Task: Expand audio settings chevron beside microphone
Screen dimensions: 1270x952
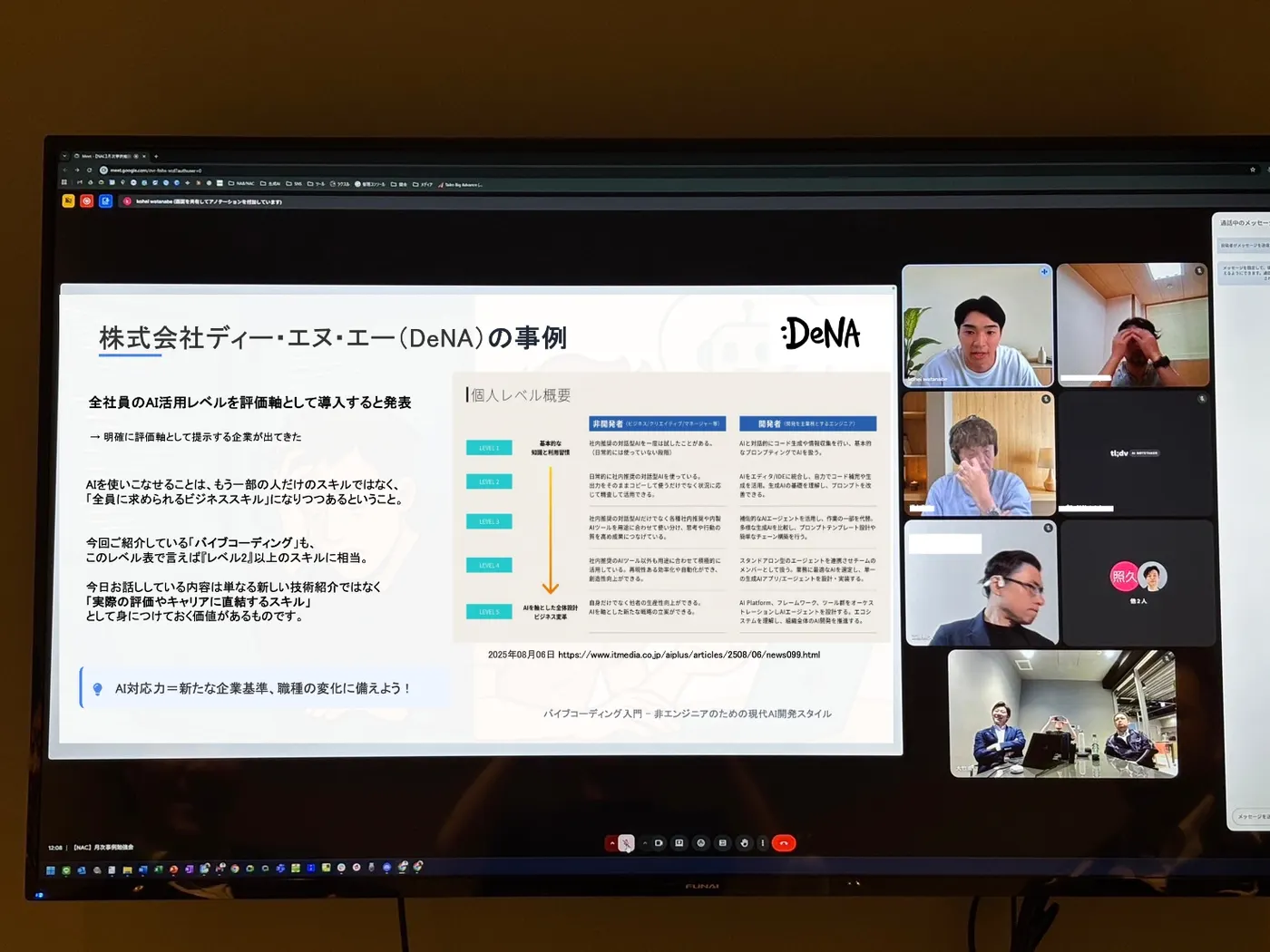Action: pos(612,843)
